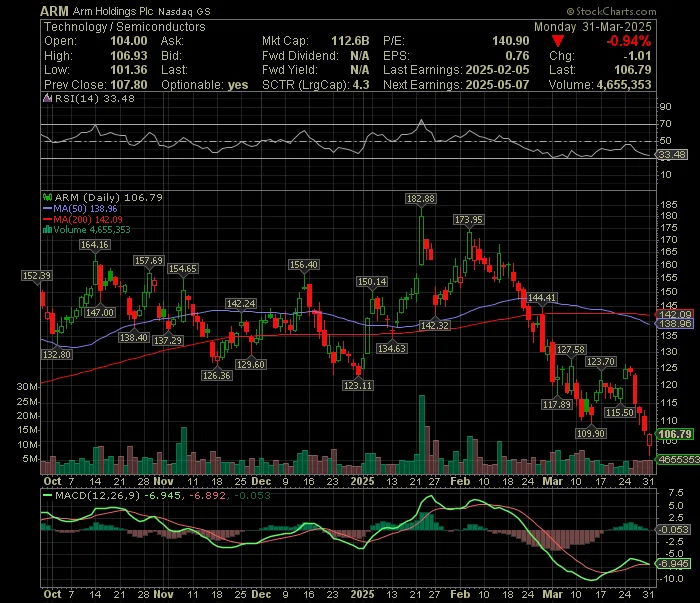Click the 123.70 price label
This screenshot has height=603, width=700.
click(601, 362)
